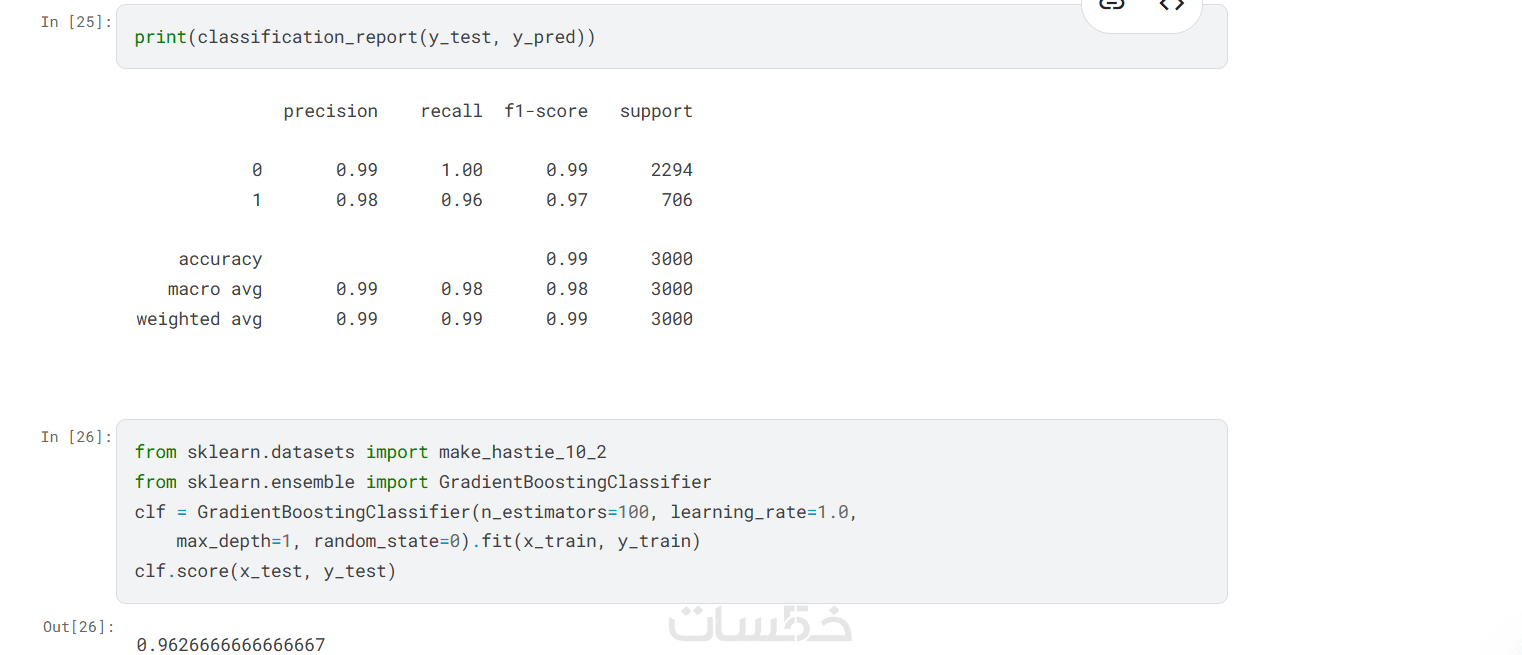The image size is (1522, 655).
Task: Click the support column header
Action: pyautogui.click(x=656, y=111)
